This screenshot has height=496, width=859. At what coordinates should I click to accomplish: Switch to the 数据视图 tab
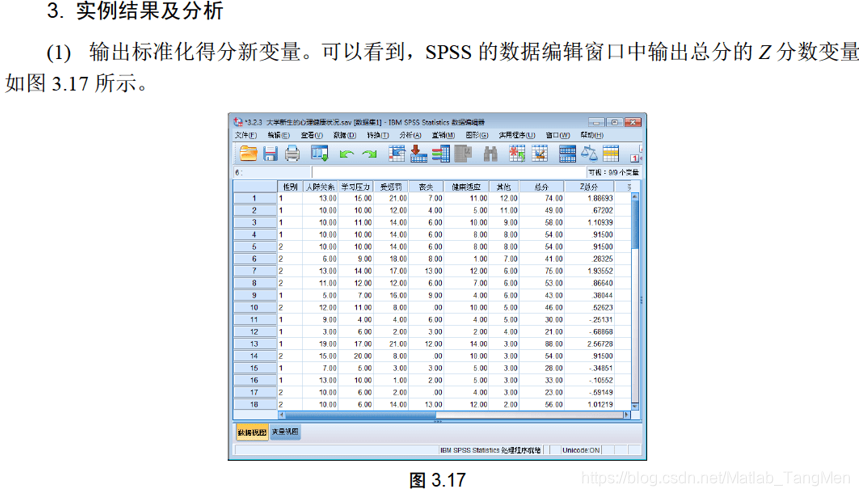click(x=252, y=432)
